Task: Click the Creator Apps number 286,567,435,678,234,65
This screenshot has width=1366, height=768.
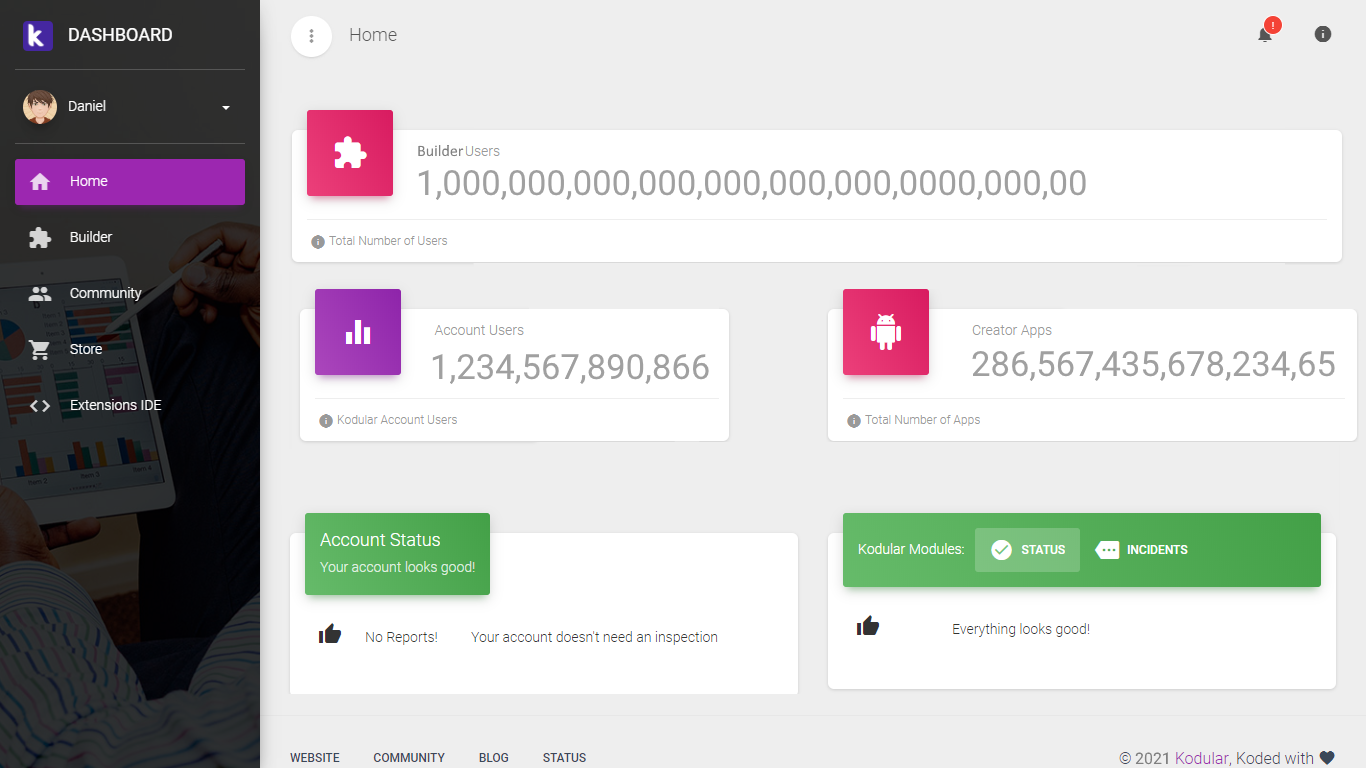Action: [x=1154, y=364]
